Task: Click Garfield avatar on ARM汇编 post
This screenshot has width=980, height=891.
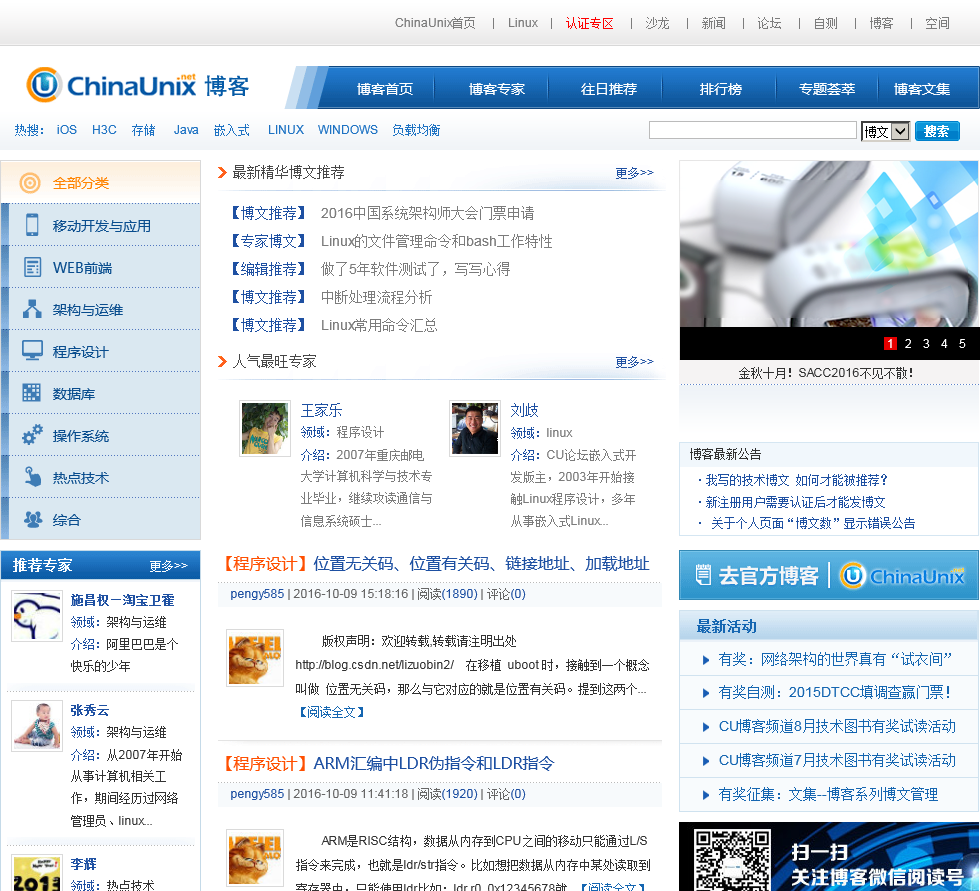Action: point(254,858)
